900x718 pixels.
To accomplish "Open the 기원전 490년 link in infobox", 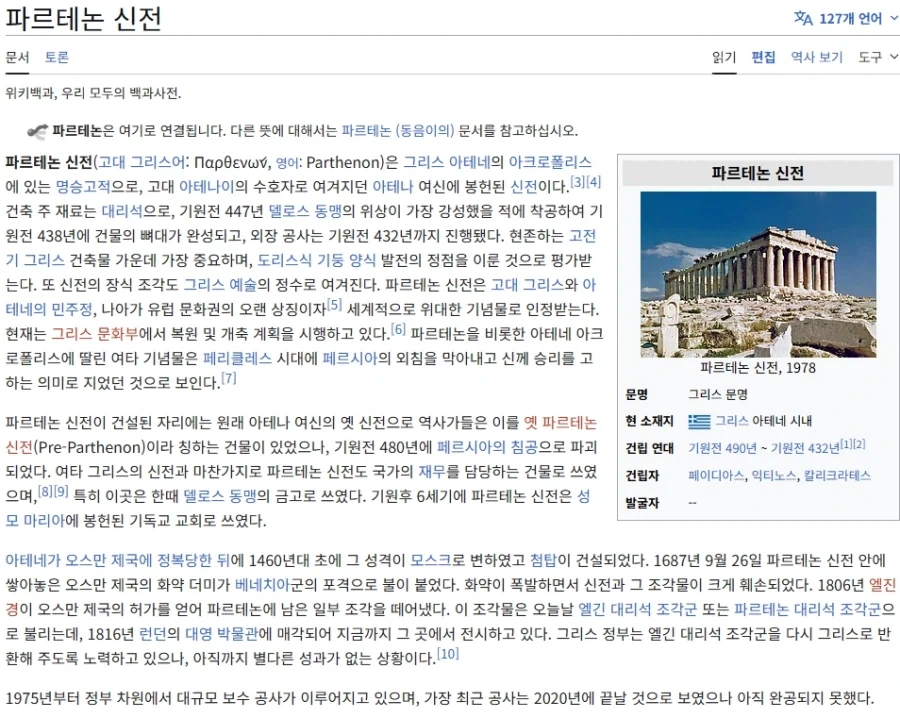I will pyautogui.click(x=723, y=448).
